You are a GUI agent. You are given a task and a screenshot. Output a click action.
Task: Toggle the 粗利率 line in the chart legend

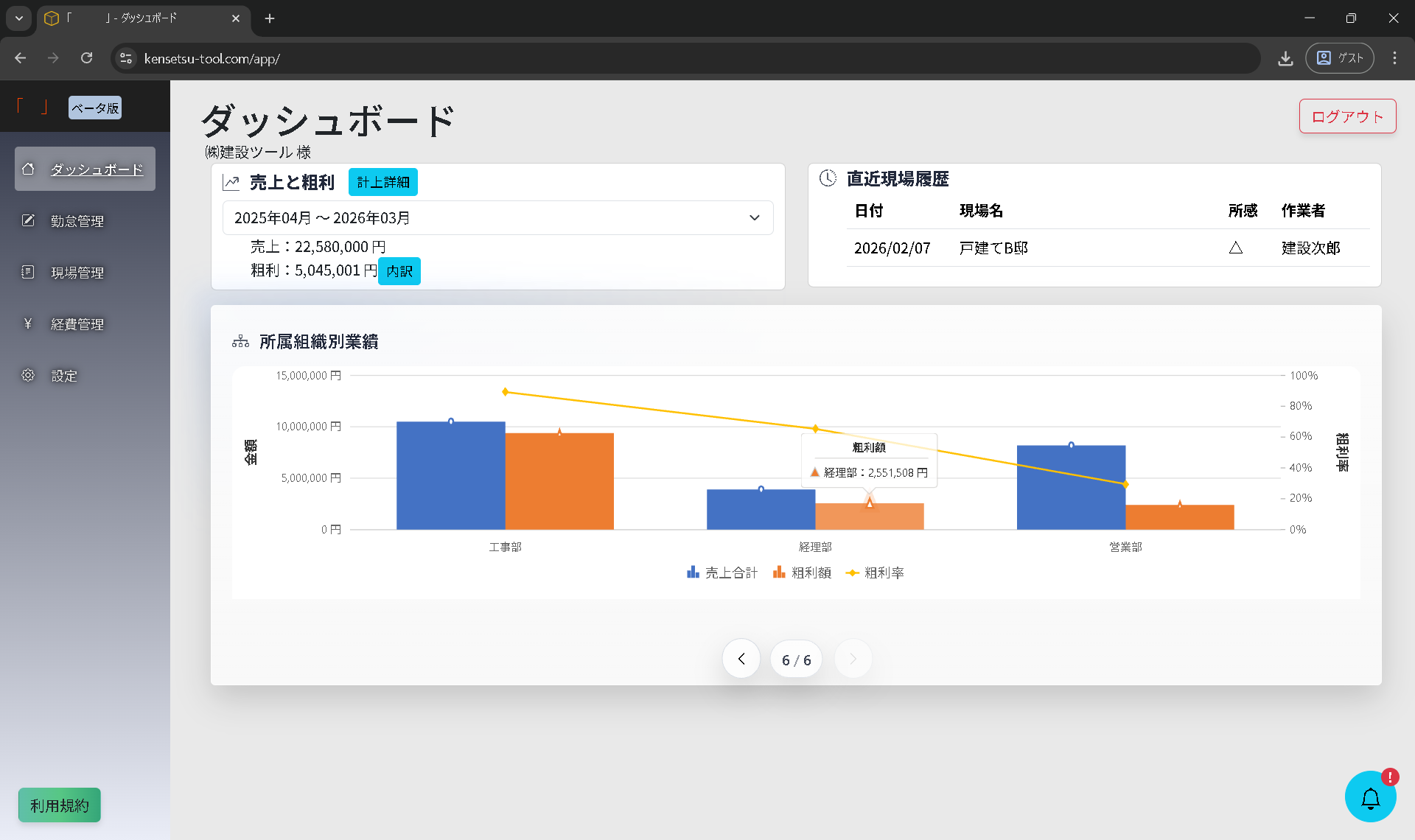875,573
